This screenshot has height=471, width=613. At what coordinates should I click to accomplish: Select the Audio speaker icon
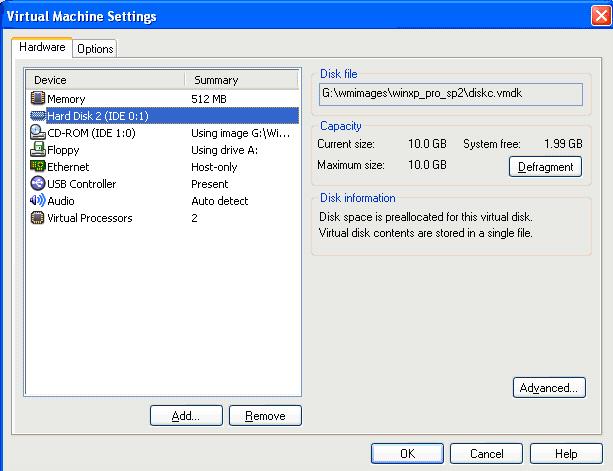(x=38, y=201)
